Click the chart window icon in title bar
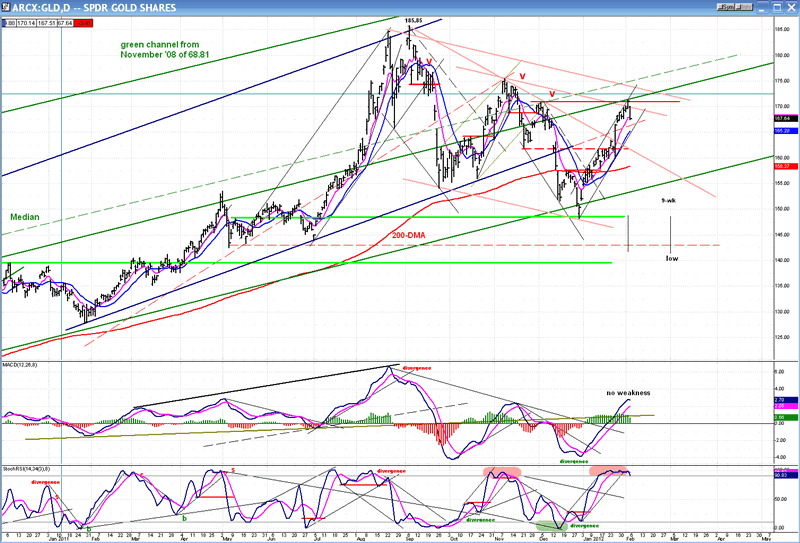Viewport: 800px width, 543px height. pyautogui.click(x=7, y=6)
